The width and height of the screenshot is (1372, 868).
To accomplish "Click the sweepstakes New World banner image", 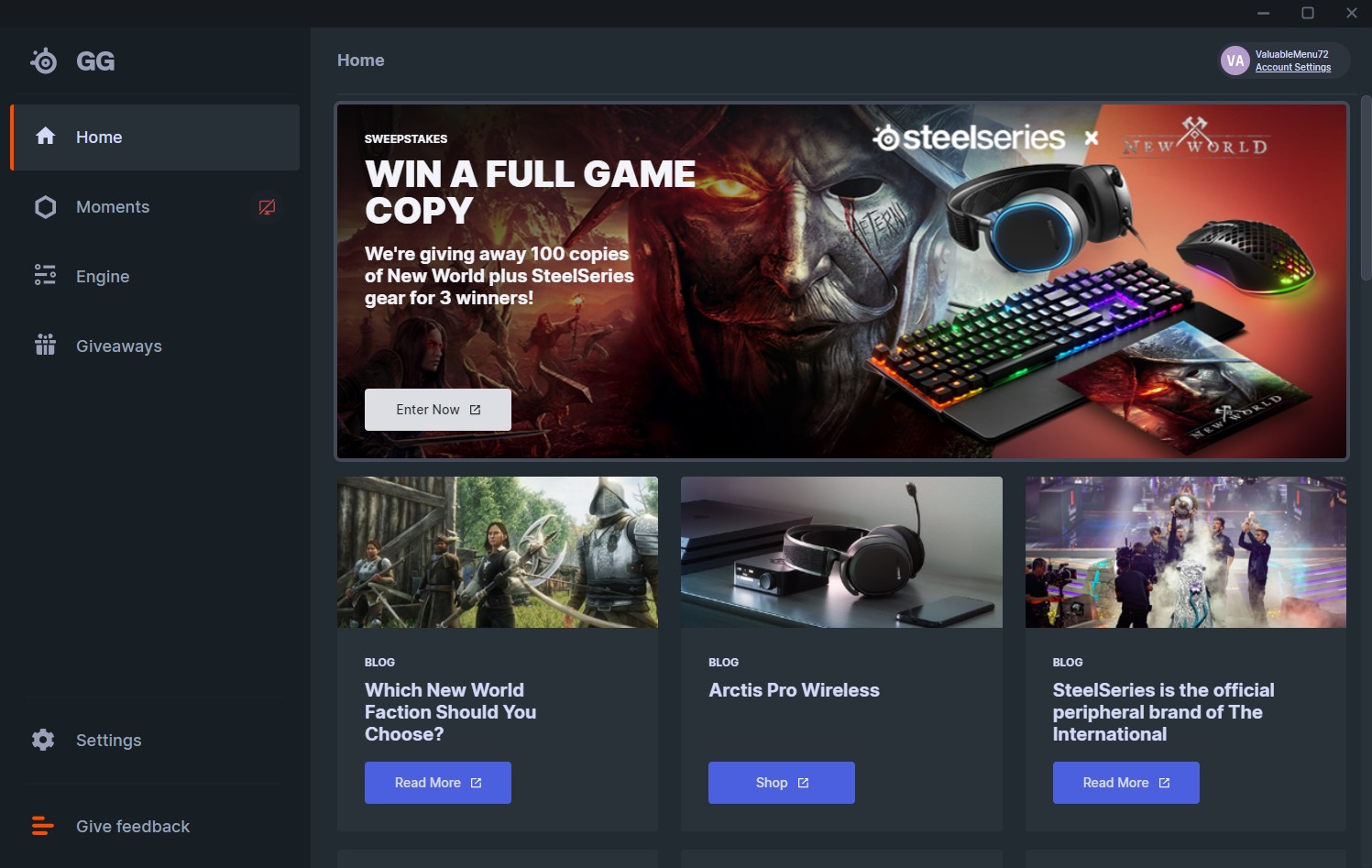I will [x=842, y=281].
